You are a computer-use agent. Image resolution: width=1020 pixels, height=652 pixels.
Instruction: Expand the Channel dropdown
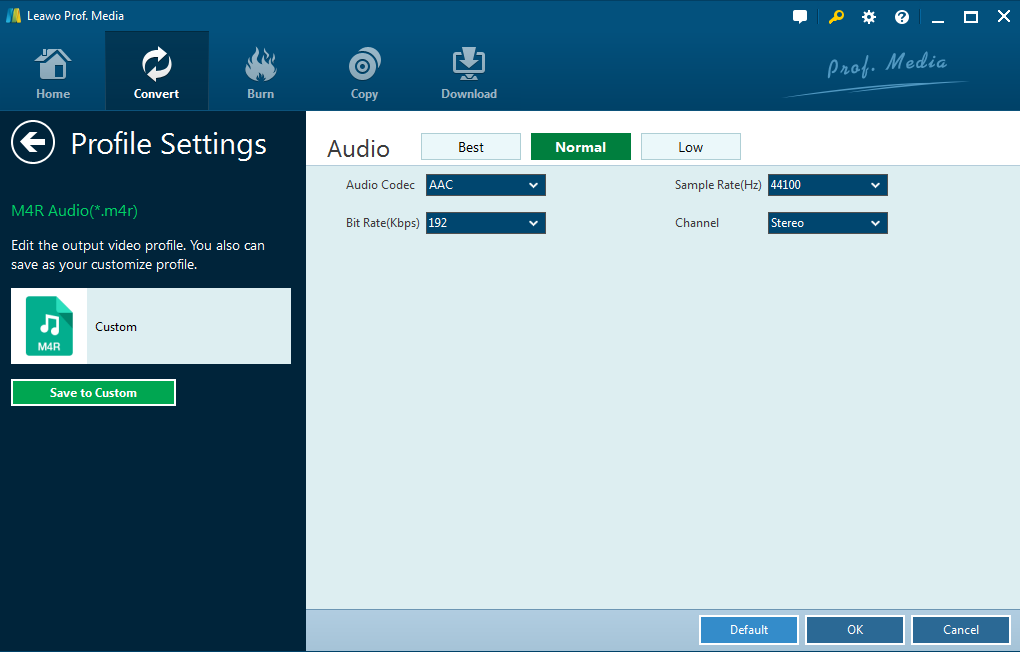[827, 223]
